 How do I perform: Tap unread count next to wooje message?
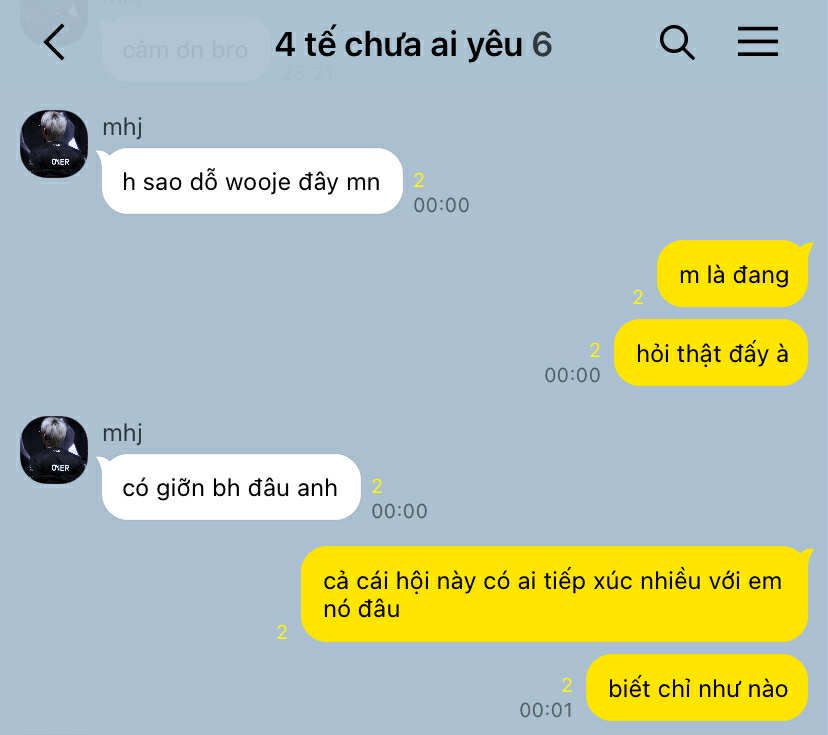click(x=419, y=181)
